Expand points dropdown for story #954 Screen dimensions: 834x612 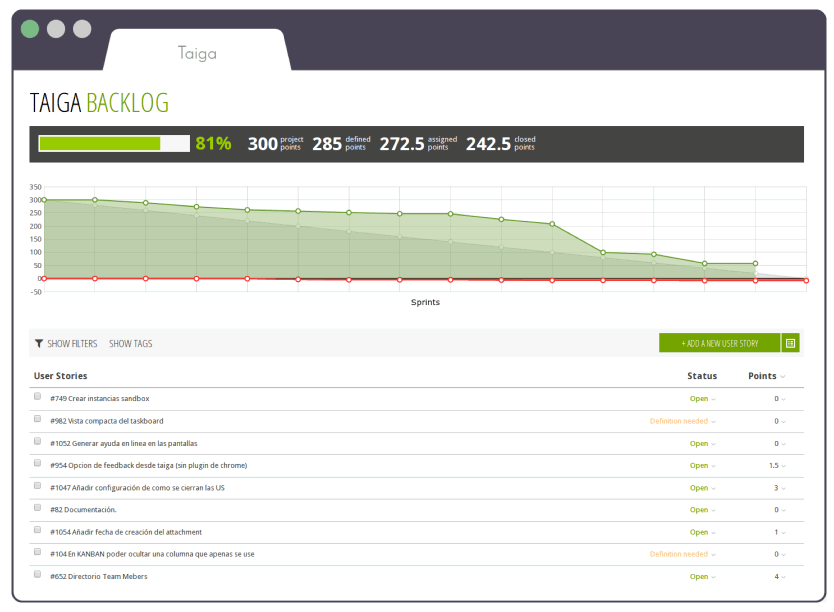(775, 466)
